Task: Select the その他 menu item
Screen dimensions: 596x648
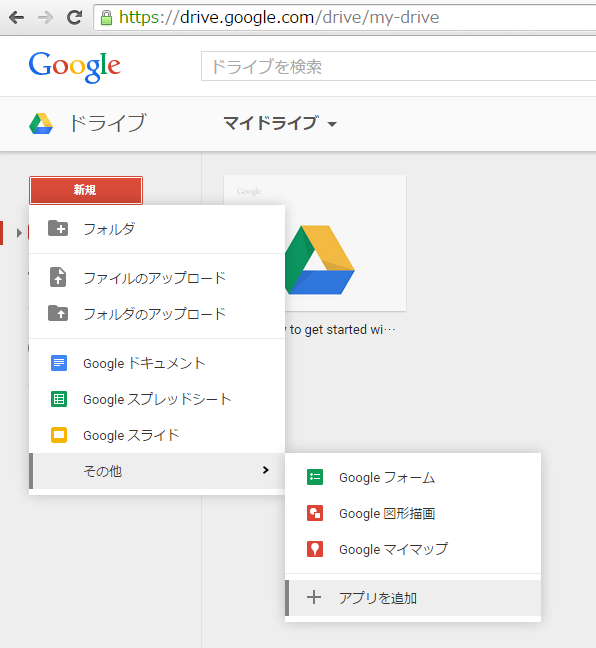Action: click(157, 471)
